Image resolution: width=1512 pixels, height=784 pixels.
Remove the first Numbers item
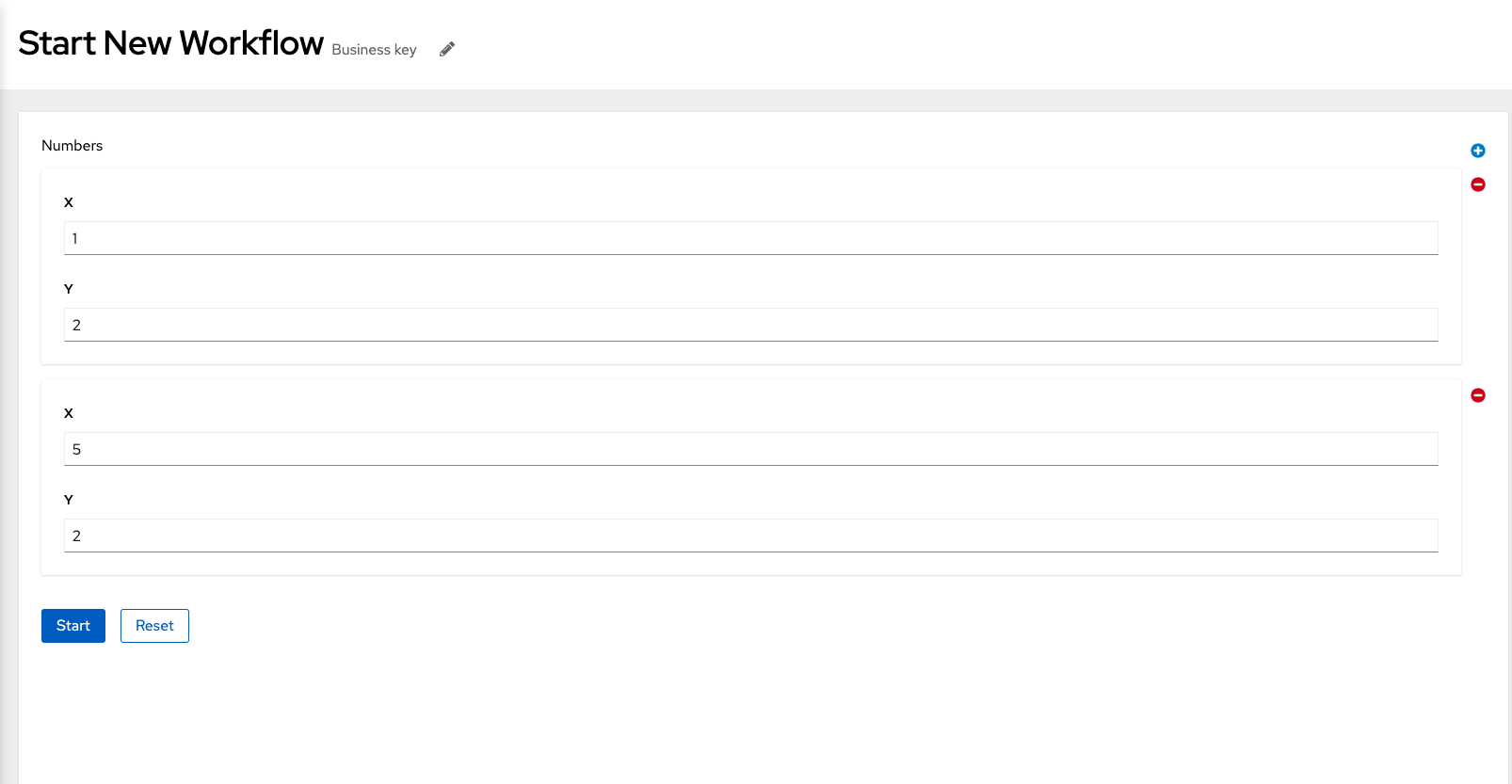pyautogui.click(x=1478, y=184)
